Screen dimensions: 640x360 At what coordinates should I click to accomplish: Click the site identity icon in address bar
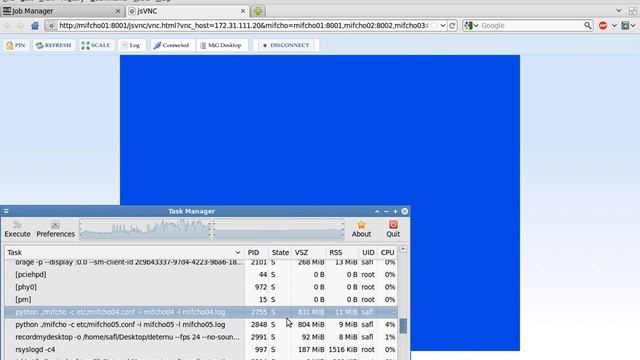51,26
